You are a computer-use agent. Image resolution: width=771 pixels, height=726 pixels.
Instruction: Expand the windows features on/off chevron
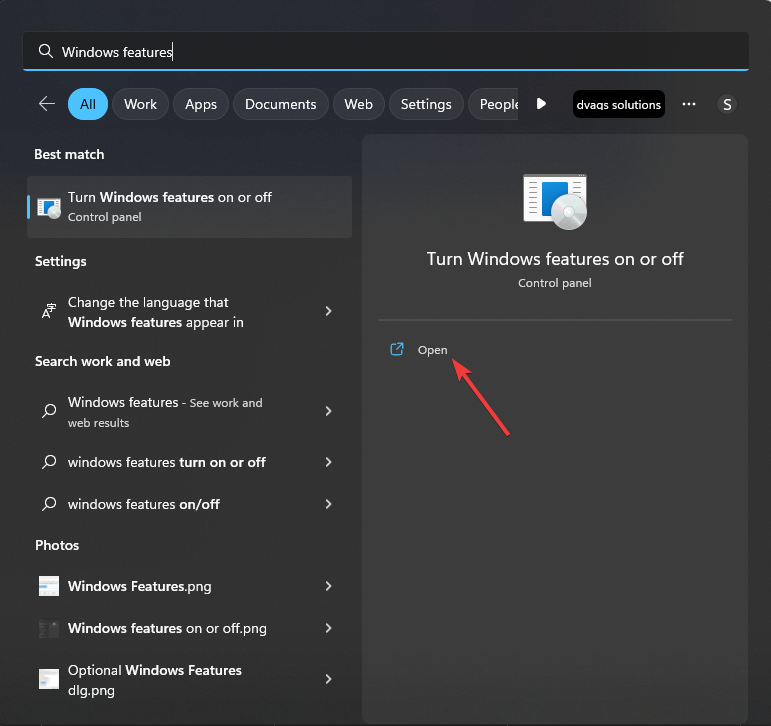(x=328, y=504)
